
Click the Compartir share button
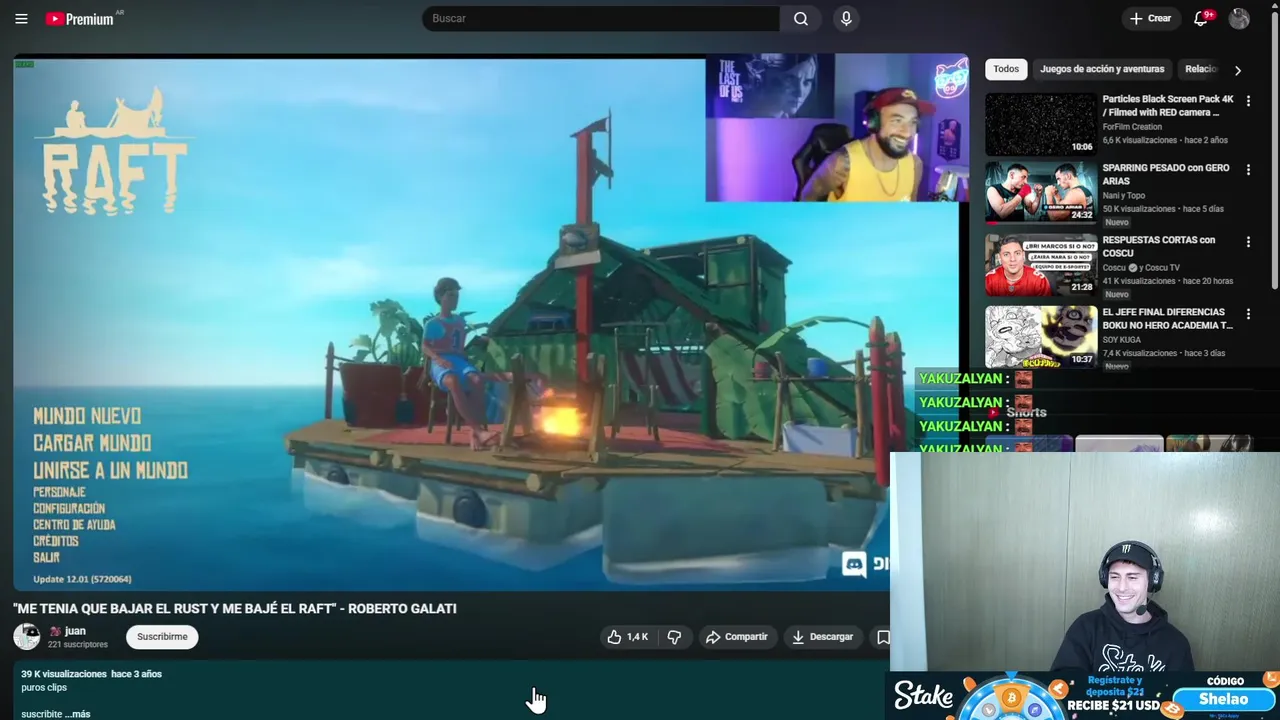[737, 637]
